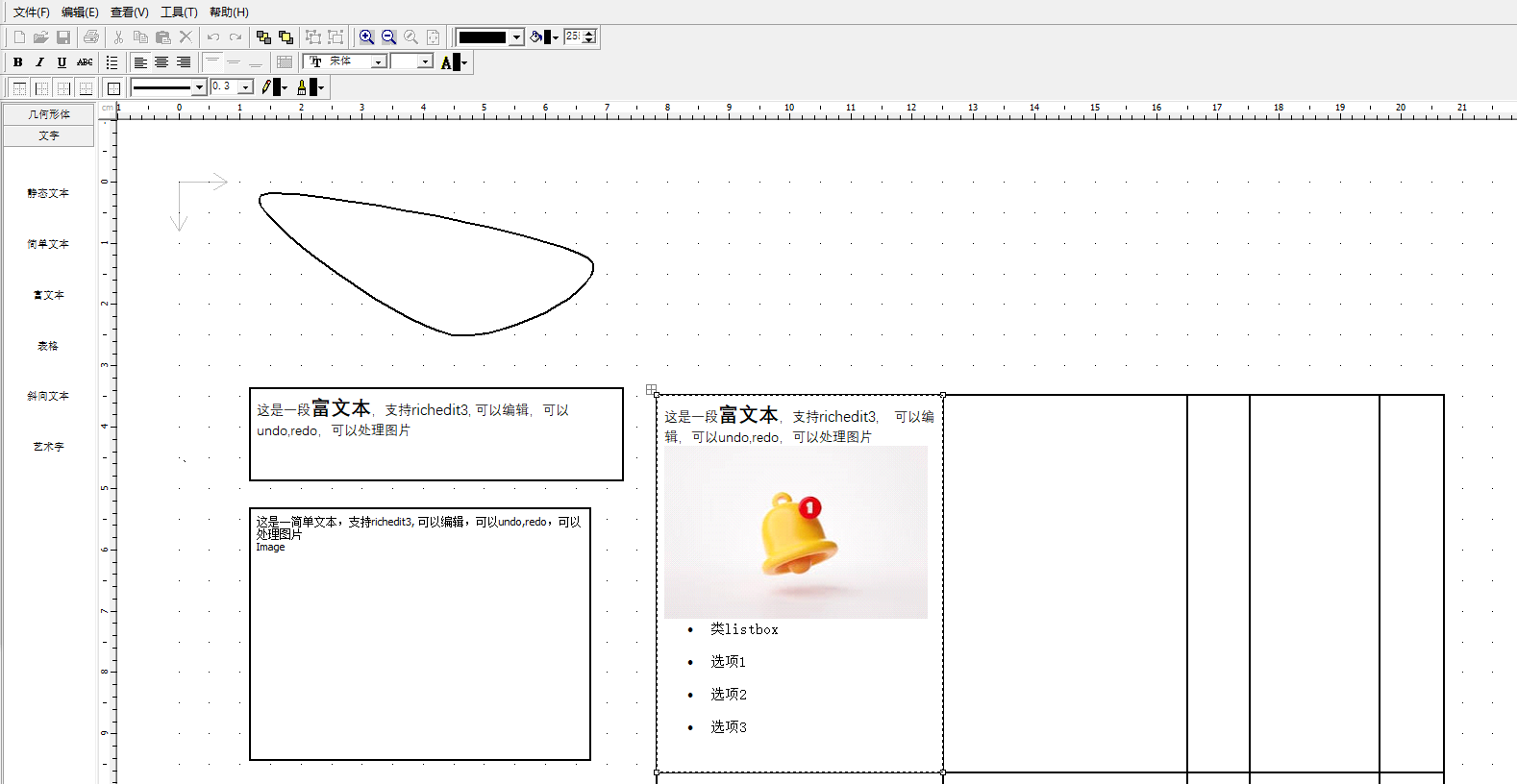Open the 工具(T) menu
Image resolution: width=1517 pixels, height=784 pixels.
tap(179, 12)
